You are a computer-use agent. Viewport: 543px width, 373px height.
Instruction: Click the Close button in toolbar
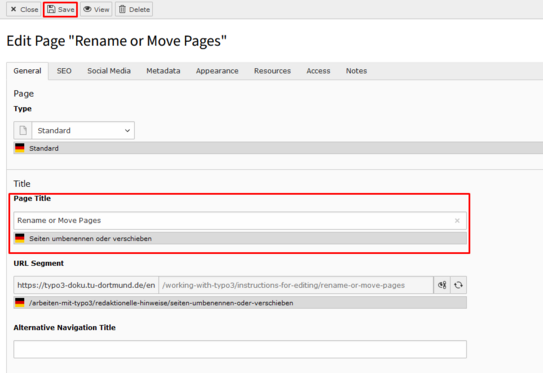coord(24,9)
